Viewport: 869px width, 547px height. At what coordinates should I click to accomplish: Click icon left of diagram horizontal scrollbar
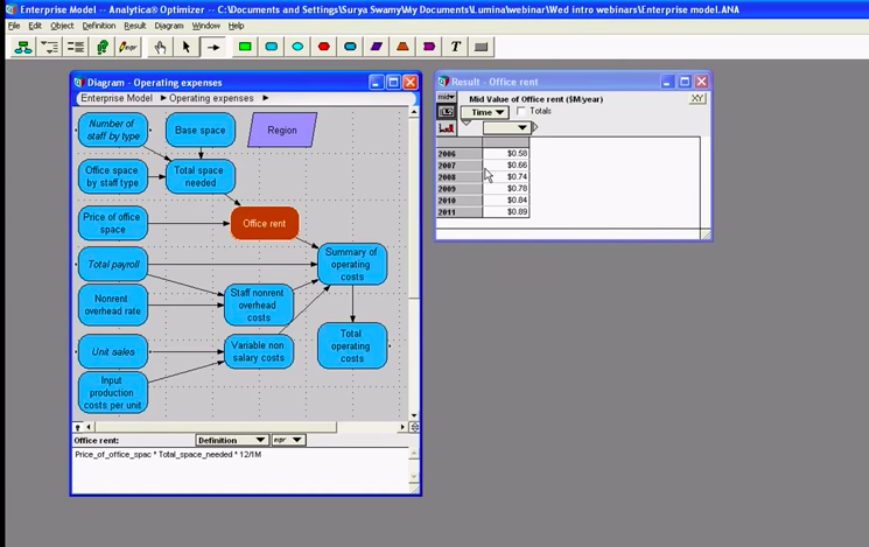78,427
